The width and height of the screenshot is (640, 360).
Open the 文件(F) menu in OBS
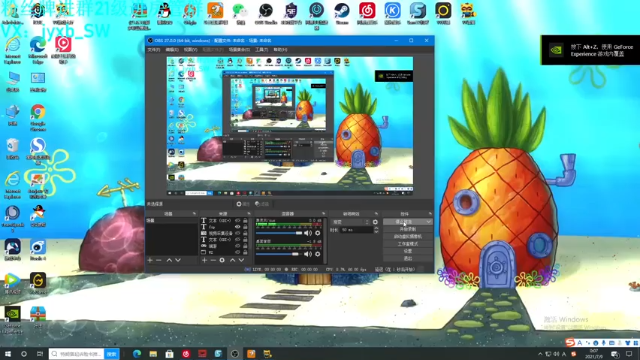click(x=154, y=50)
